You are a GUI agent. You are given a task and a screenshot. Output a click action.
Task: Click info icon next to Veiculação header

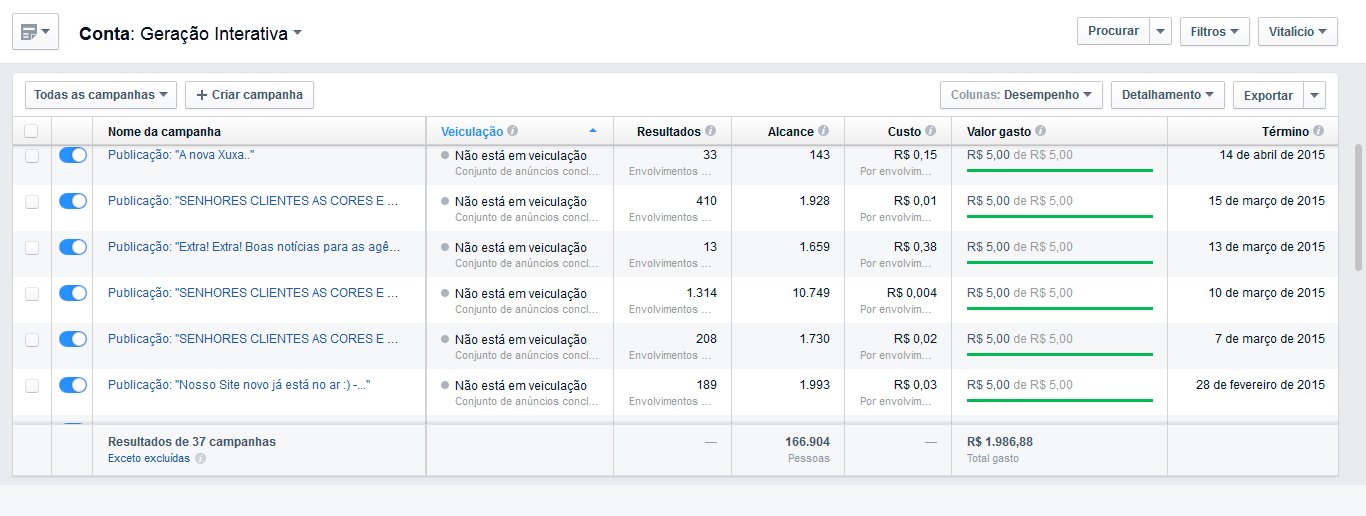[512, 131]
